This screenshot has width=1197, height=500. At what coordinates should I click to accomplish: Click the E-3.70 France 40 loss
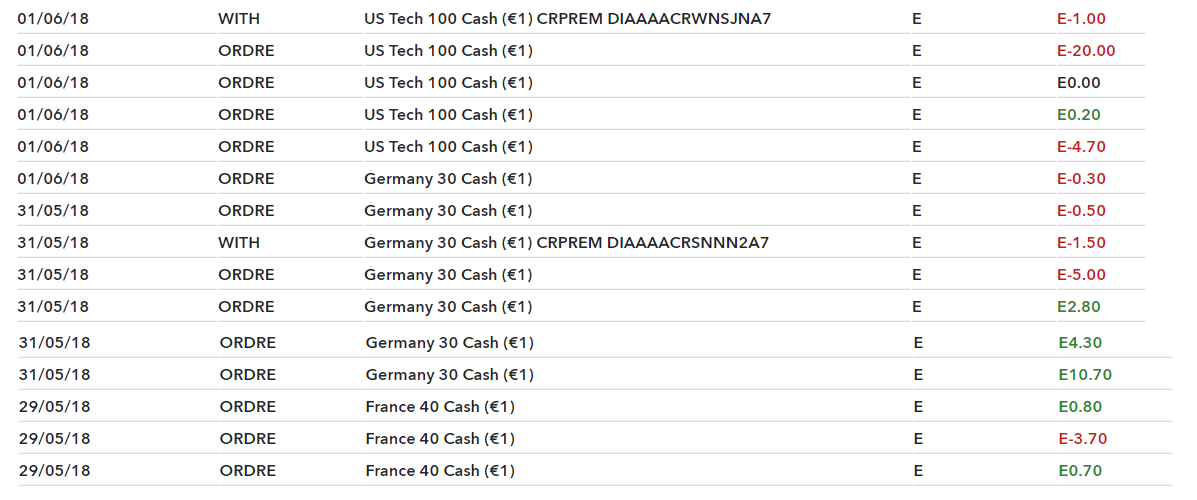(1082, 439)
